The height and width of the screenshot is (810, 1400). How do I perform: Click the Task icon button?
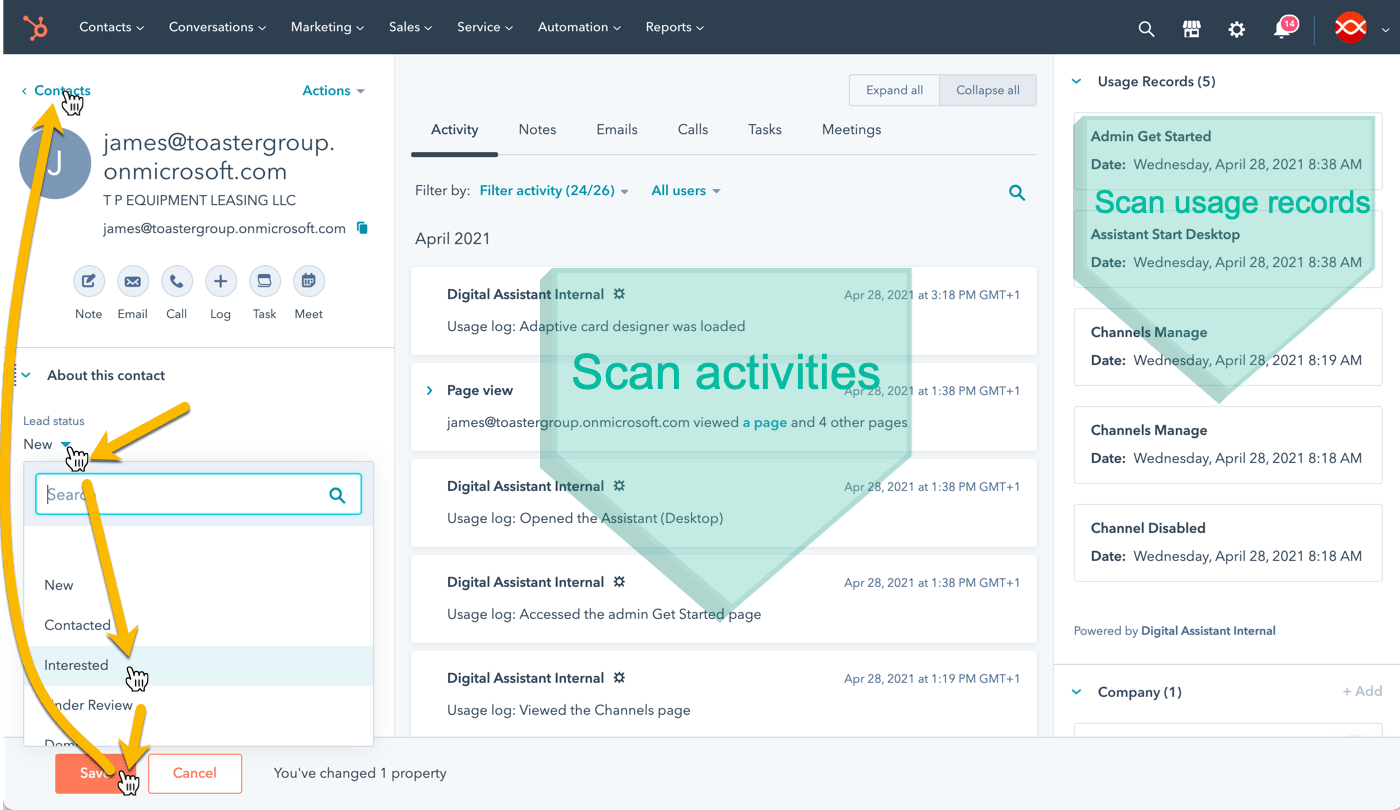[x=264, y=281]
